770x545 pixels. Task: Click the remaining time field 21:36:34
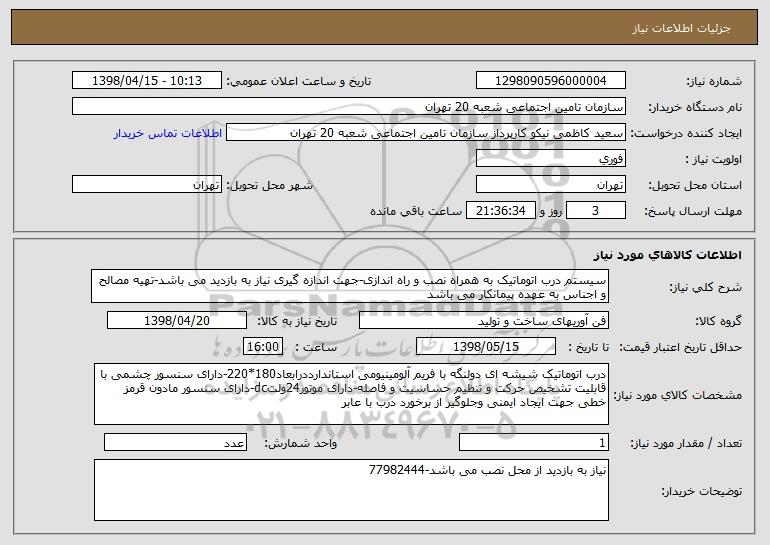pyautogui.click(x=500, y=211)
